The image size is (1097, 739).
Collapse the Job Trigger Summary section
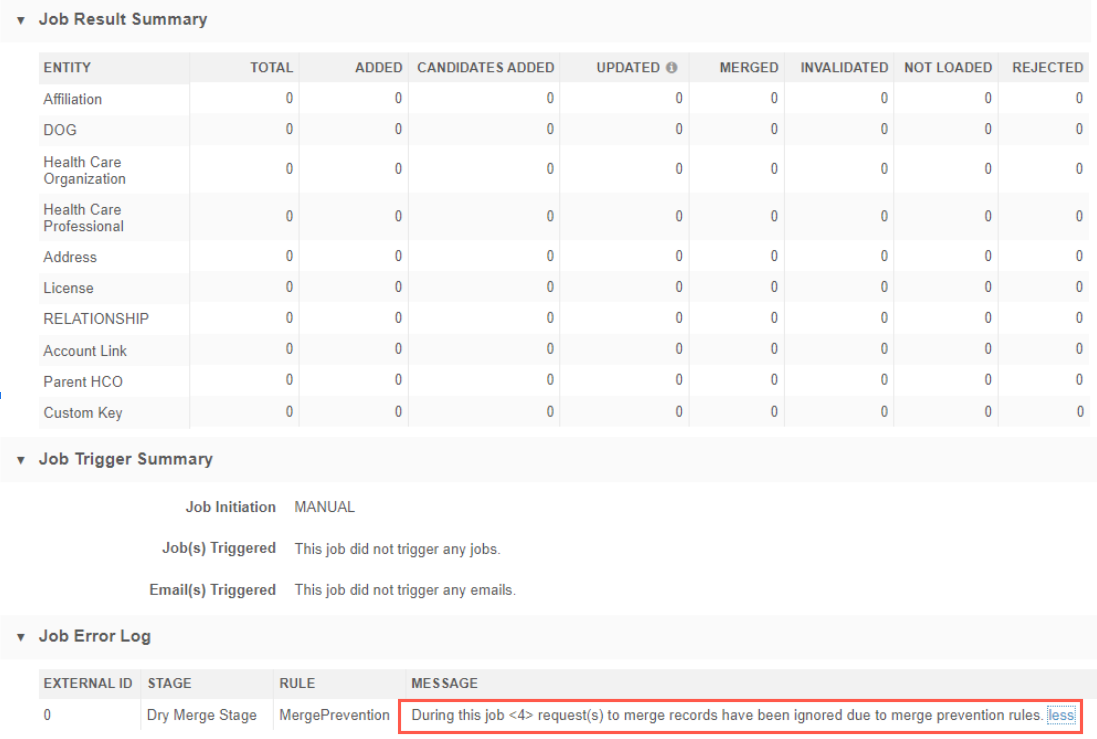point(20,460)
